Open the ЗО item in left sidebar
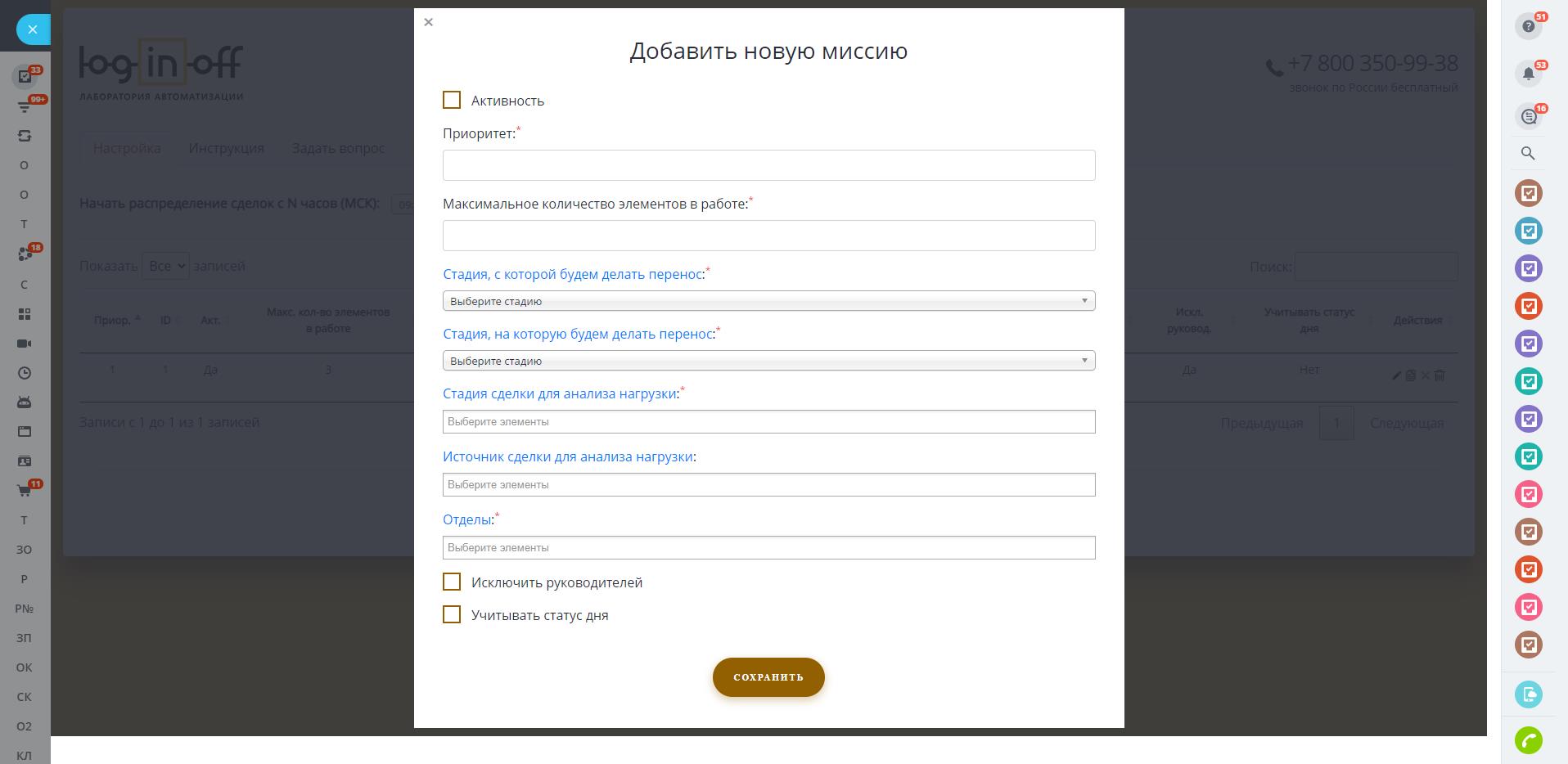Screen dimensions: 1568x764 (x=25, y=550)
